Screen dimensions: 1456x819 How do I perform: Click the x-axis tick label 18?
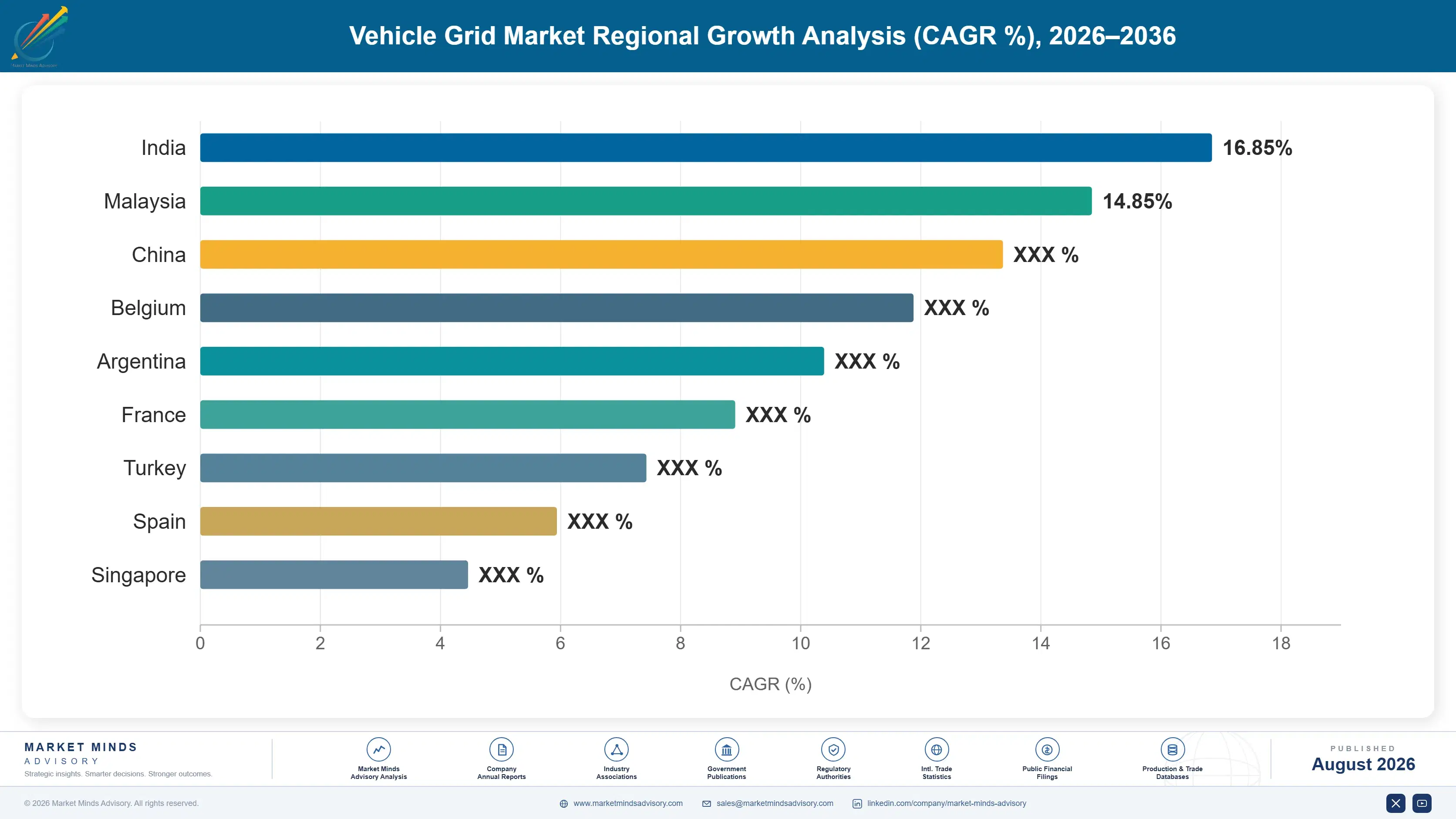(x=1281, y=643)
